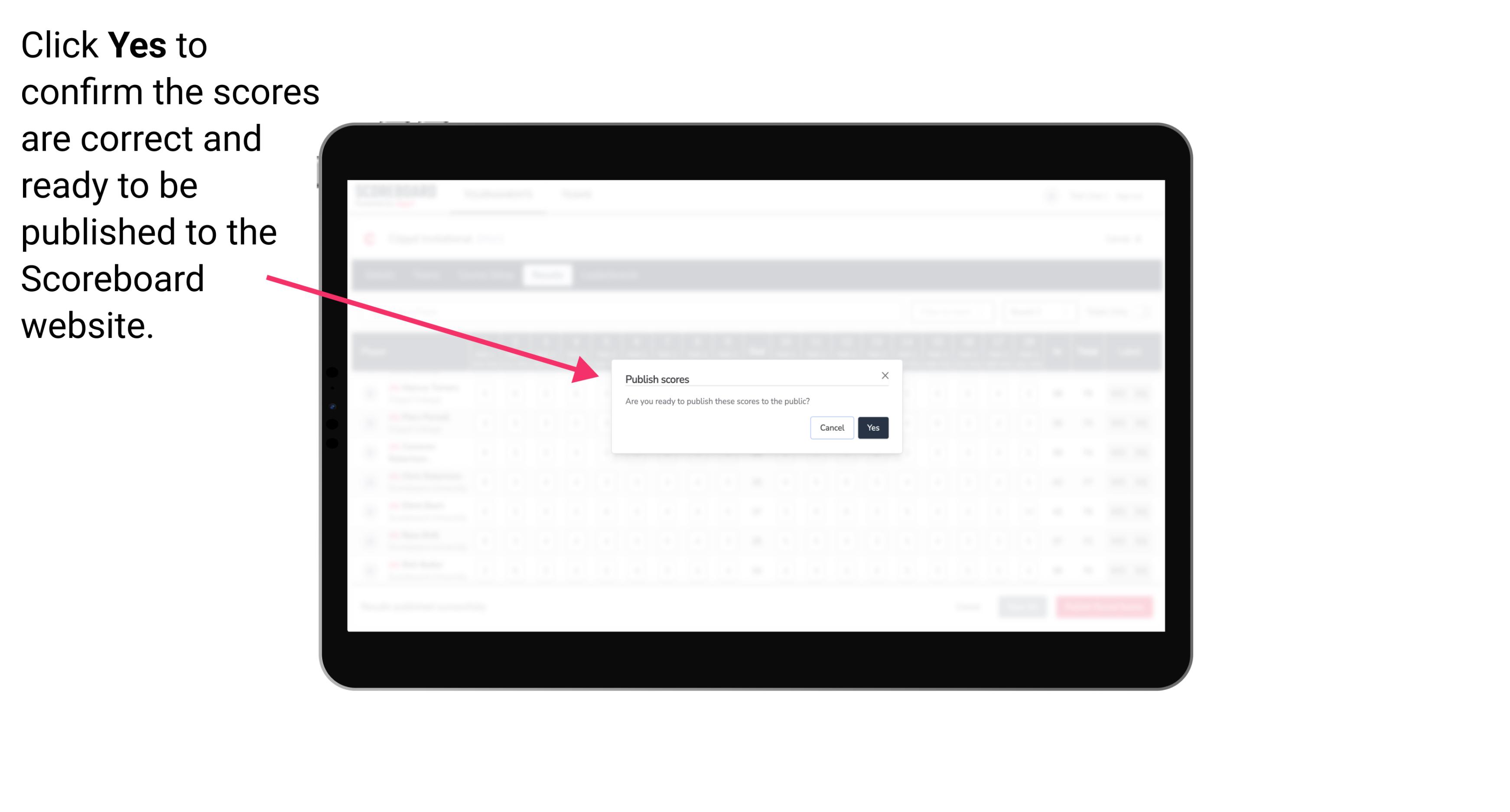The height and width of the screenshot is (812, 1510).
Task: Close the Publish scores dialog
Action: tap(884, 375)
